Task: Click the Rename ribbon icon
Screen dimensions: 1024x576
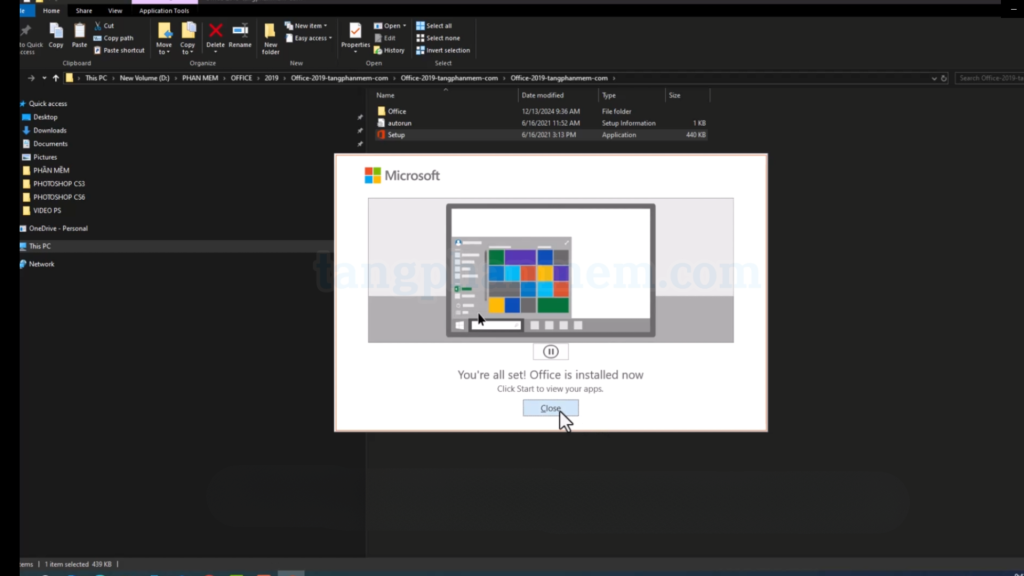Action: (240, 35)
